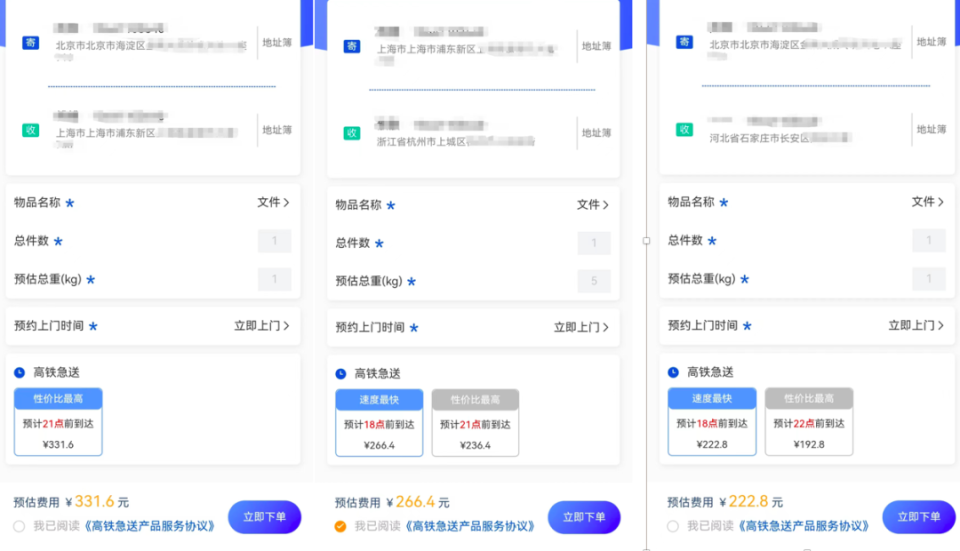Screen dimensions: 960x551
Task: Uncheck the agreement checkbox in the ¥266.4 order
Action: [x=340, y=526]
